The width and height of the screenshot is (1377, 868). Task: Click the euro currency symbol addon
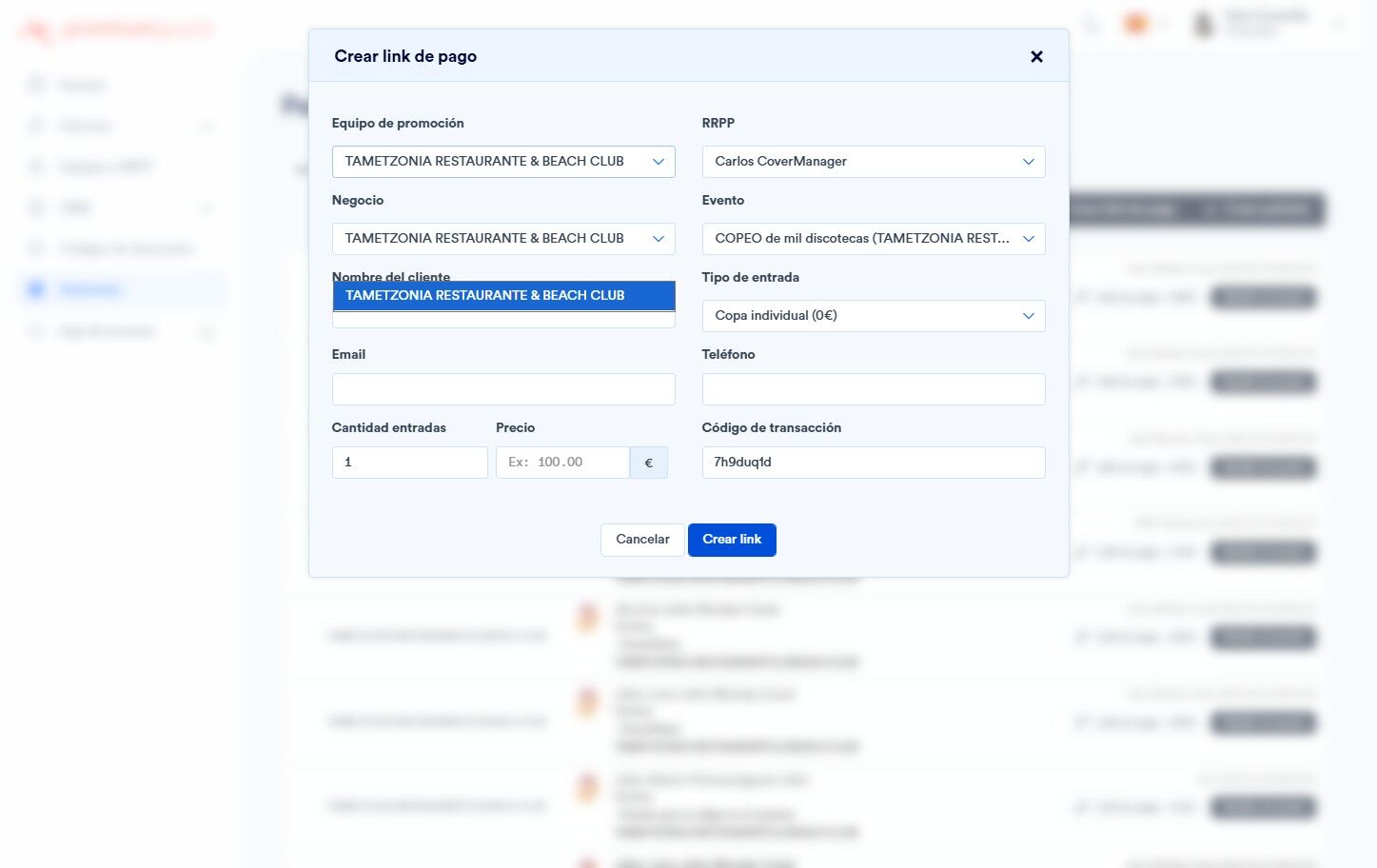(x=649, y=463)
